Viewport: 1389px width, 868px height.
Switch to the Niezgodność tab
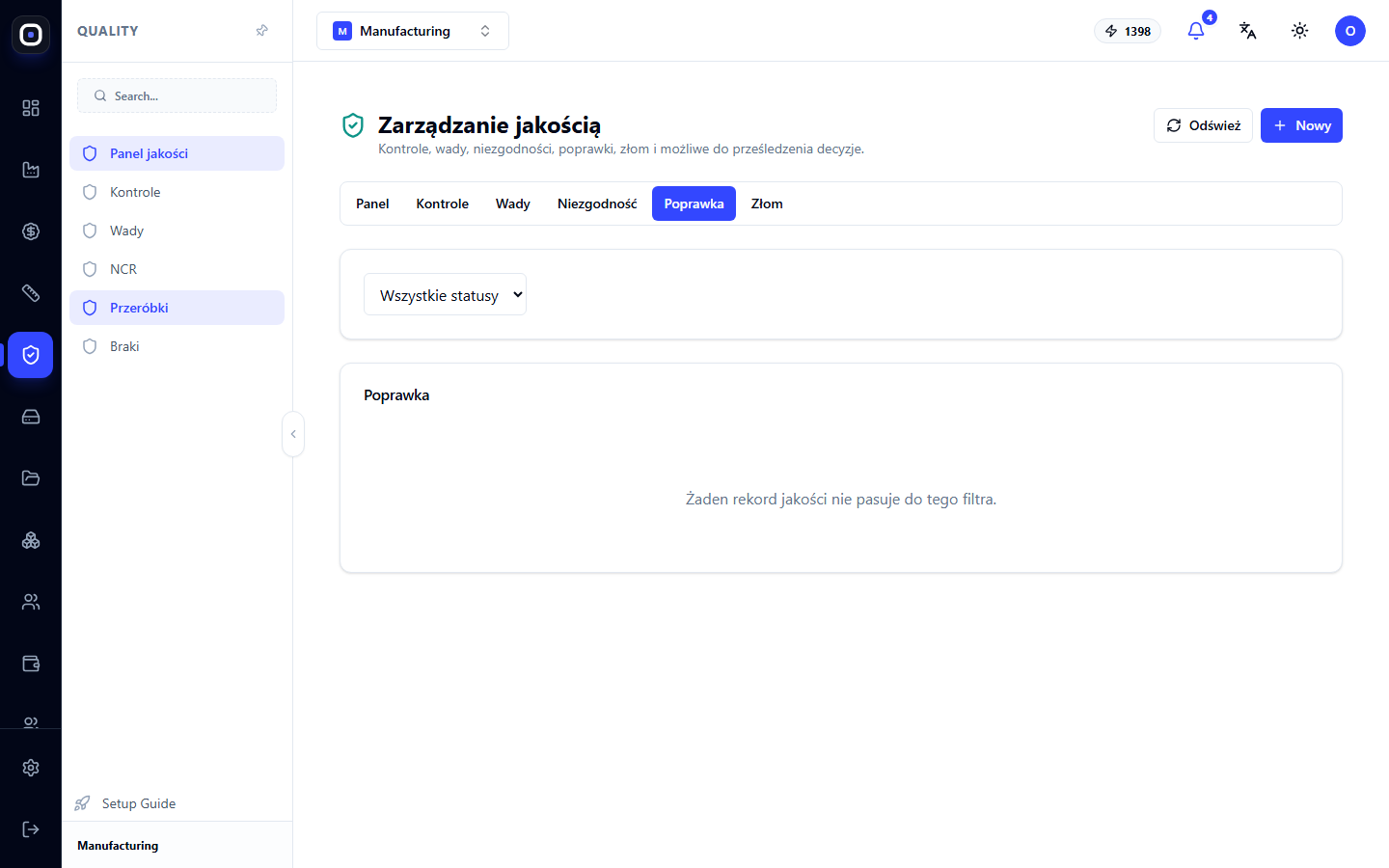coord(597,203)
